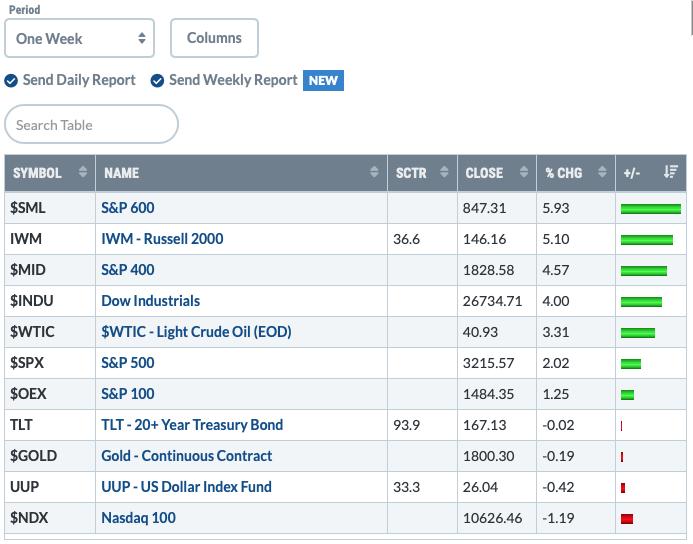
Task: Sort by the % CHG column arrows
Action: point(602,172)
